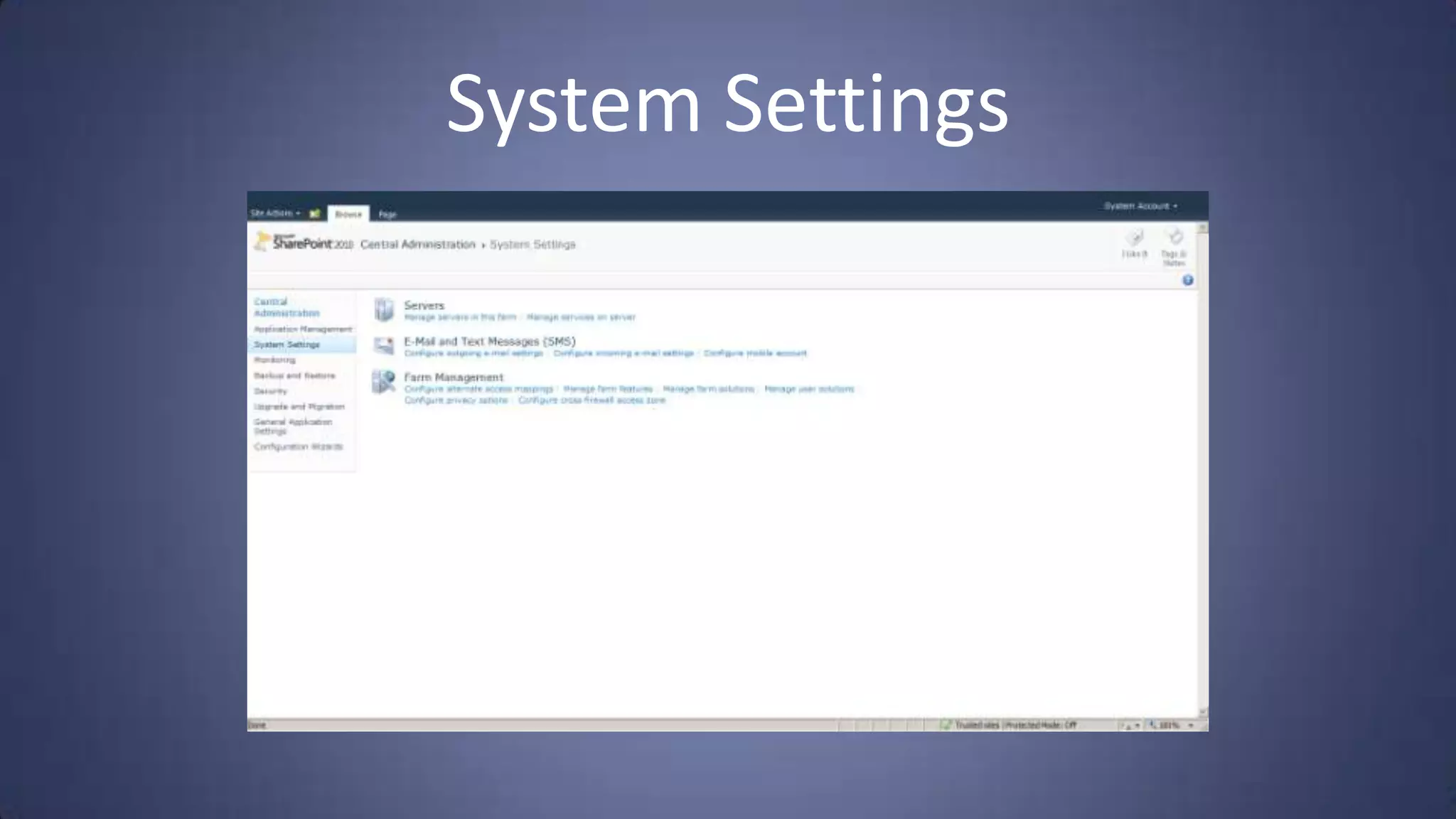This screenshot has width=1456, height=819.
Task: Open Manage farm solutions link
Action: pyautogui.click(x=708, y=389)
